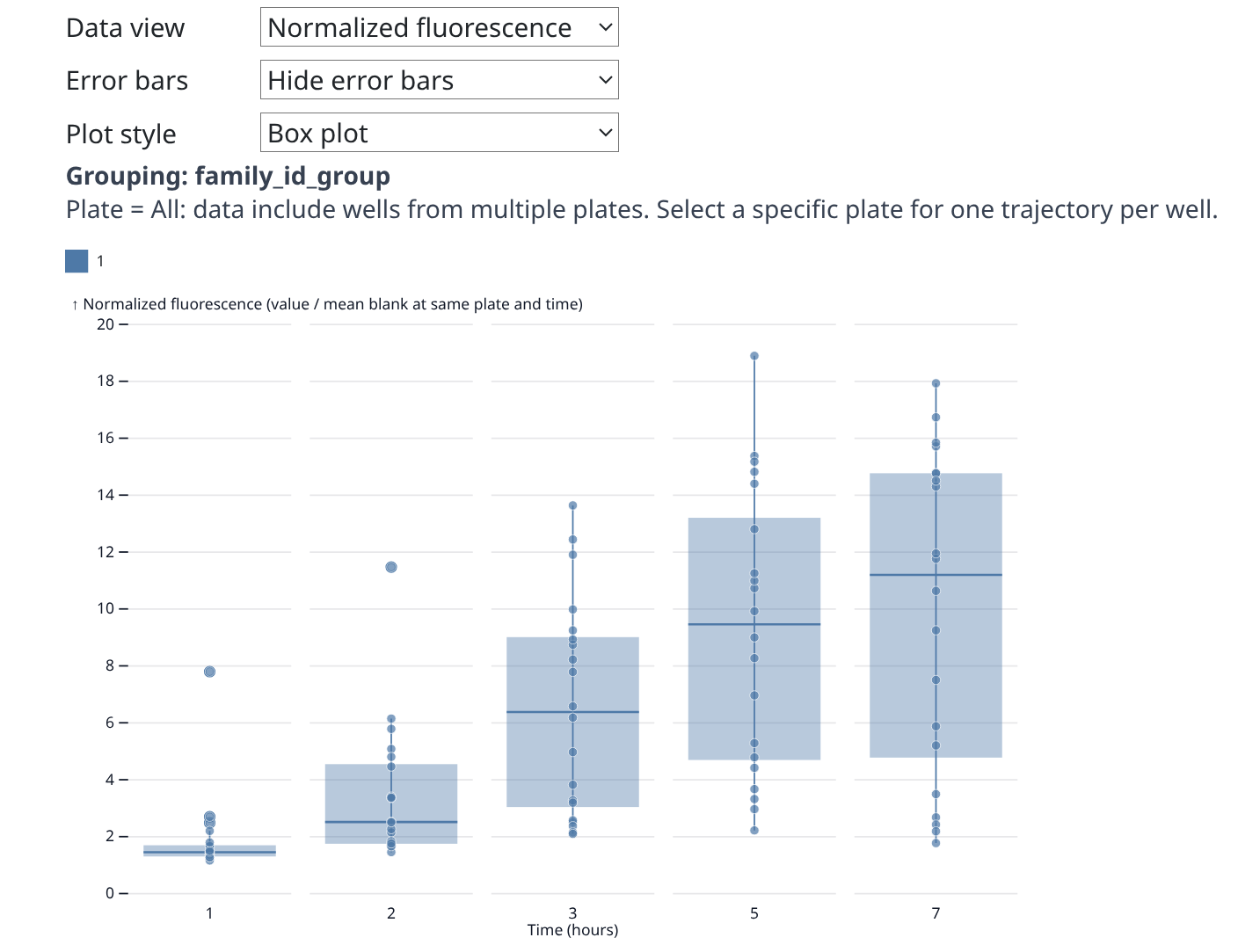Click the highest data point at hour 3
Image resolution: width=1238 pixels, height=952 pixels.
[x=572, y=505]
